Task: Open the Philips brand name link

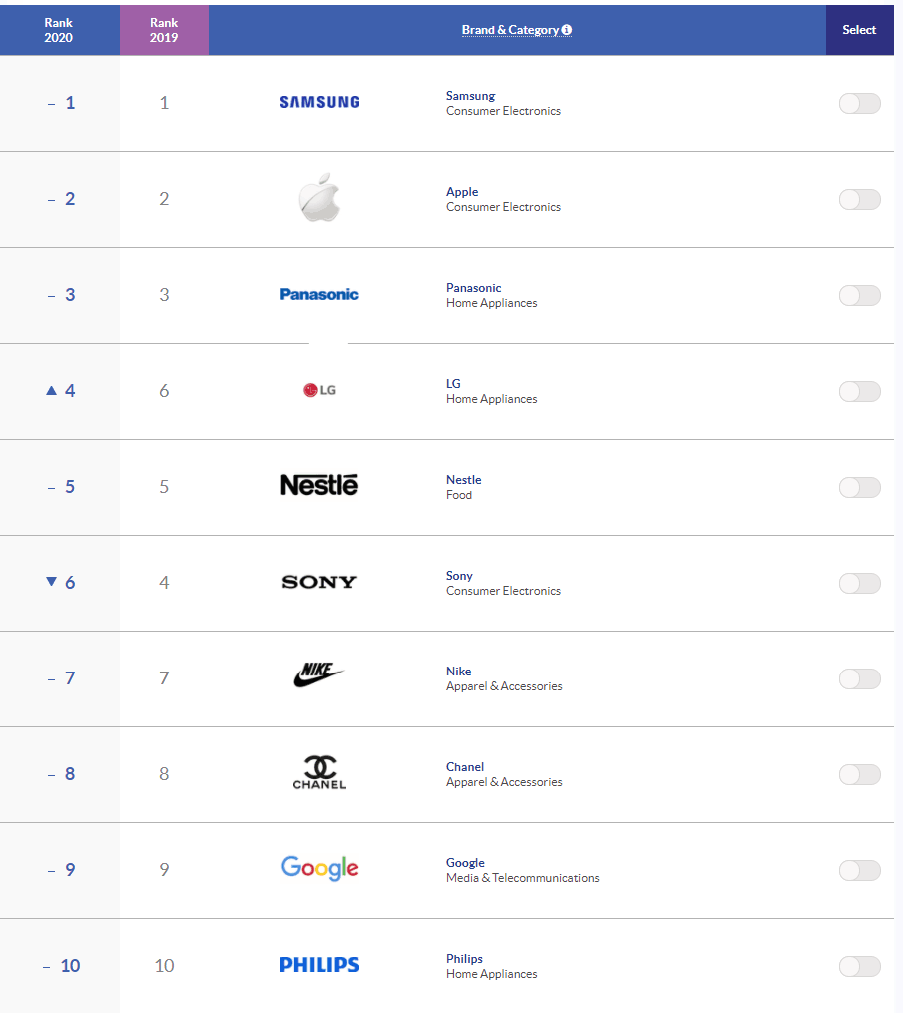Action: tap(464, 959)
